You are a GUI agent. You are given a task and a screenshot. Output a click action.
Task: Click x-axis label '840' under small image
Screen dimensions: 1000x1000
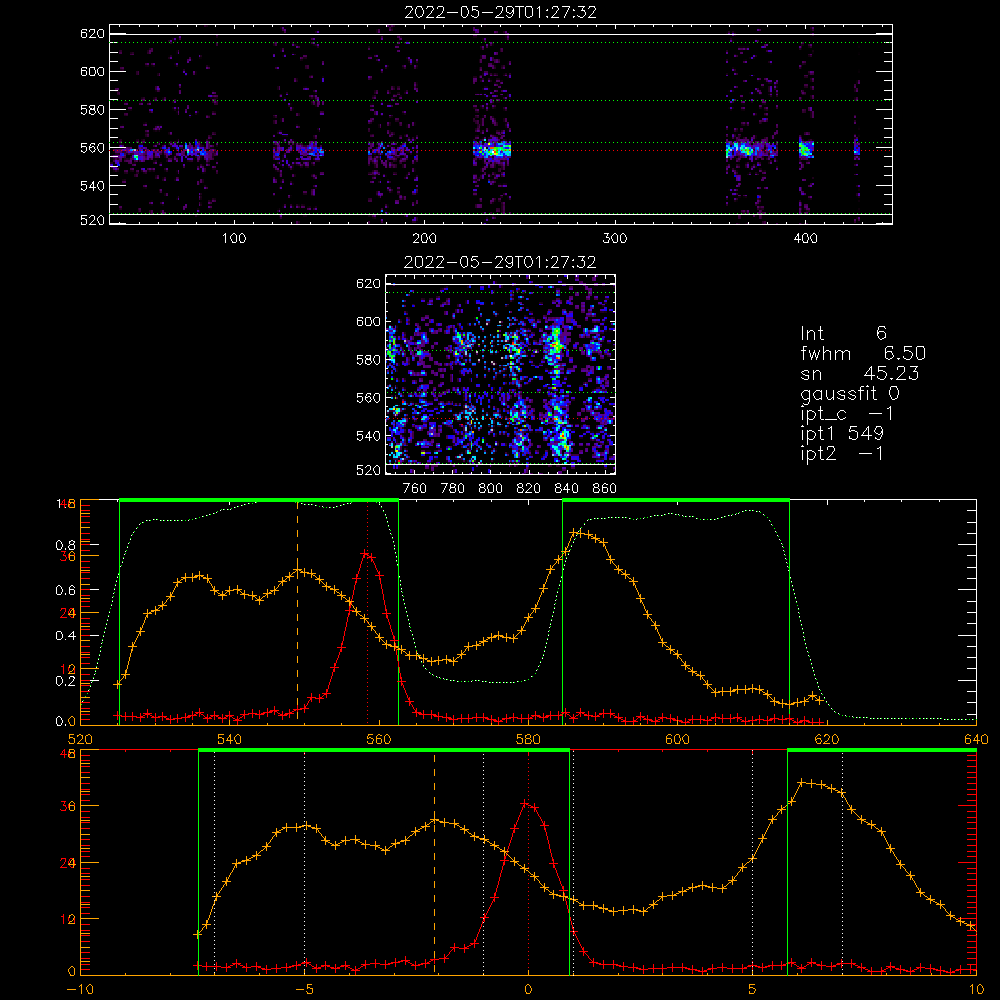pos(566,489)
